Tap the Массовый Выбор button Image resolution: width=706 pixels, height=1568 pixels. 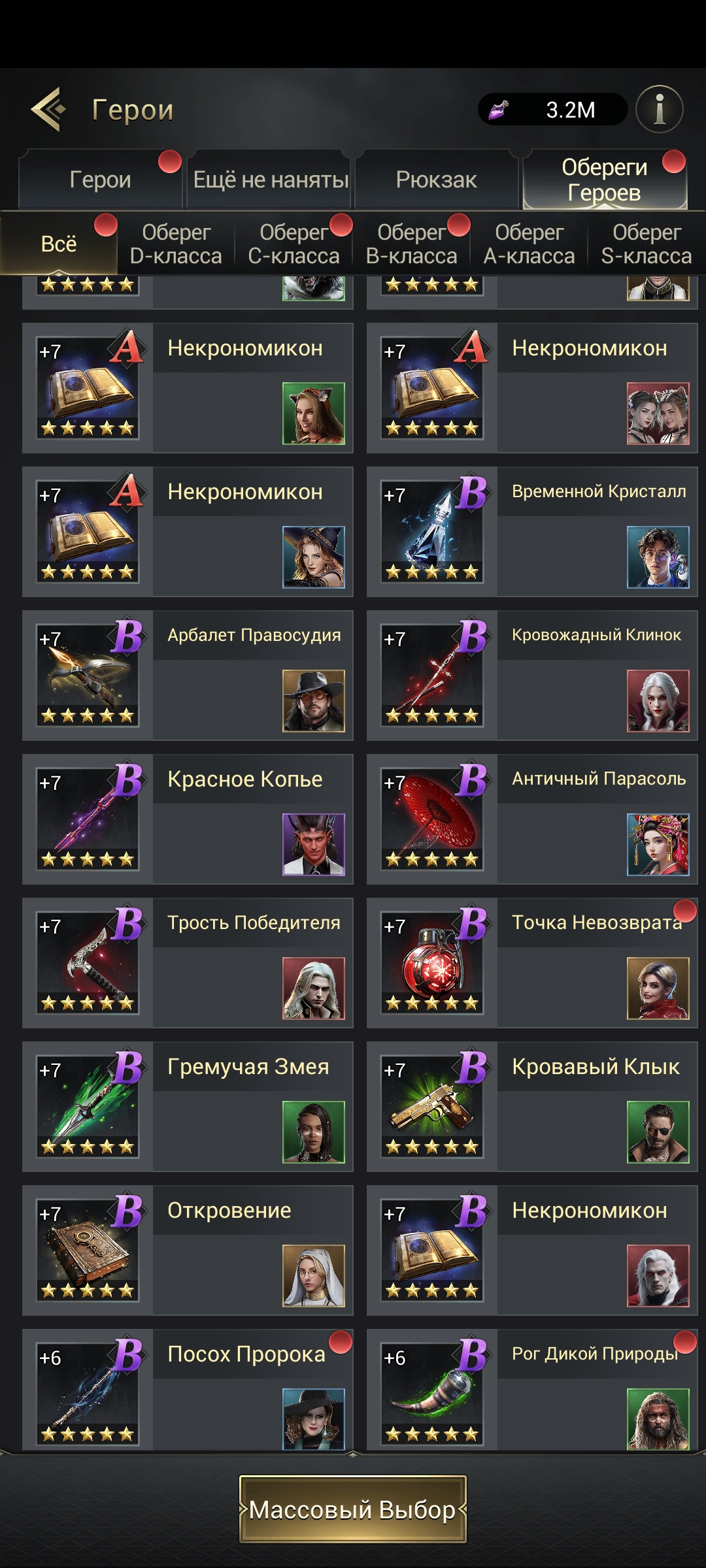tap(353, 1509)
